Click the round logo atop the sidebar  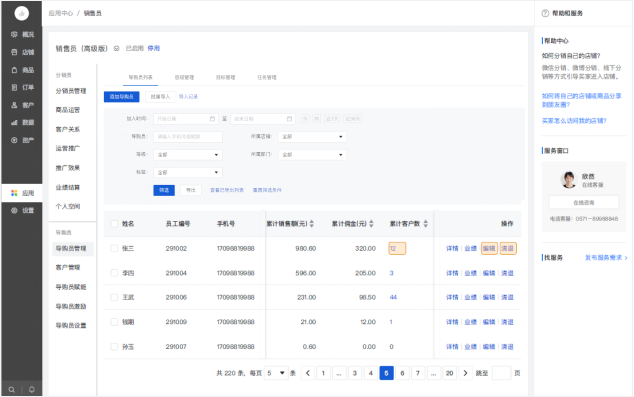pyautogui.click(x=22, y=13)
